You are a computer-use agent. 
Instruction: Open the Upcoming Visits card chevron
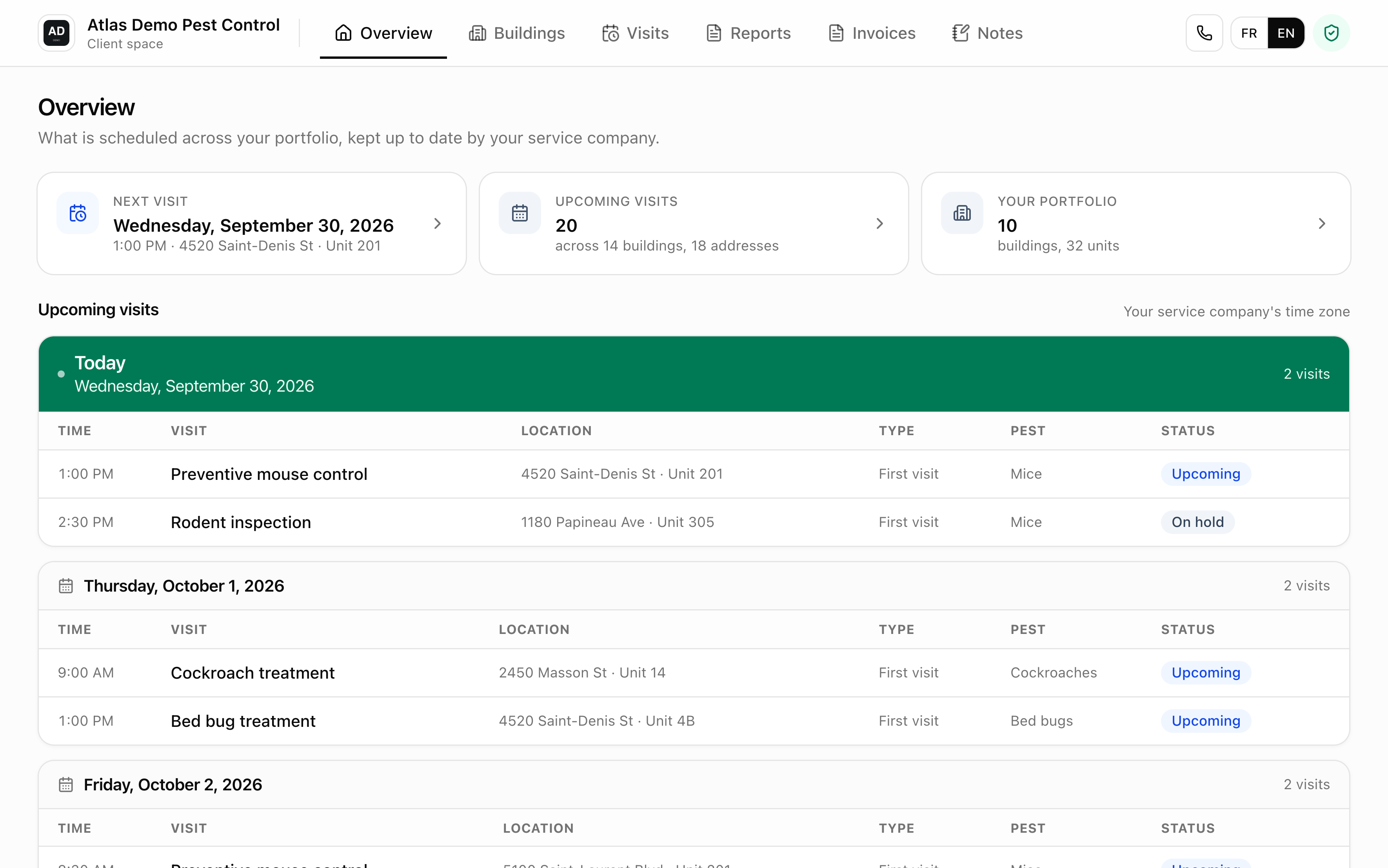[879, 223]
